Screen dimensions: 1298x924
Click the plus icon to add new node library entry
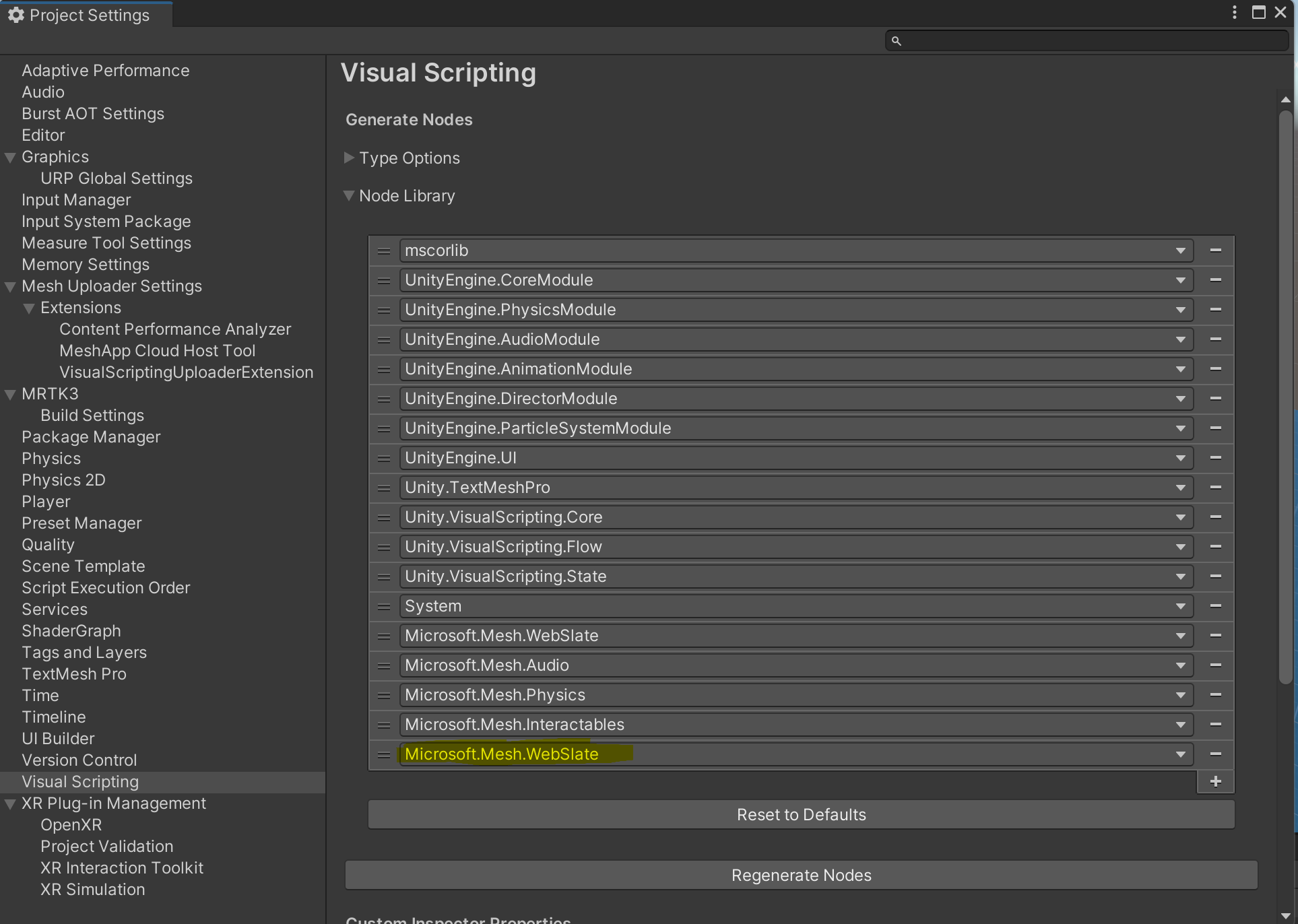[1215, 780]
